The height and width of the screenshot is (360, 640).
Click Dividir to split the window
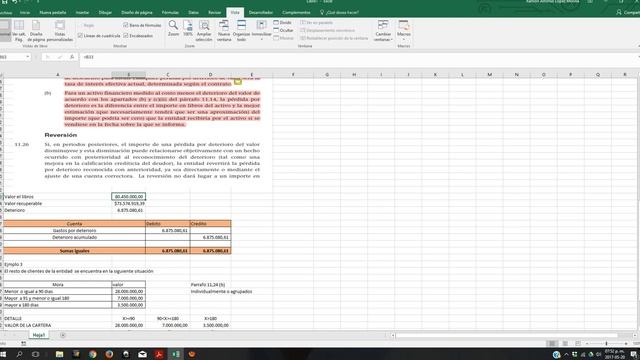(282, 22)
